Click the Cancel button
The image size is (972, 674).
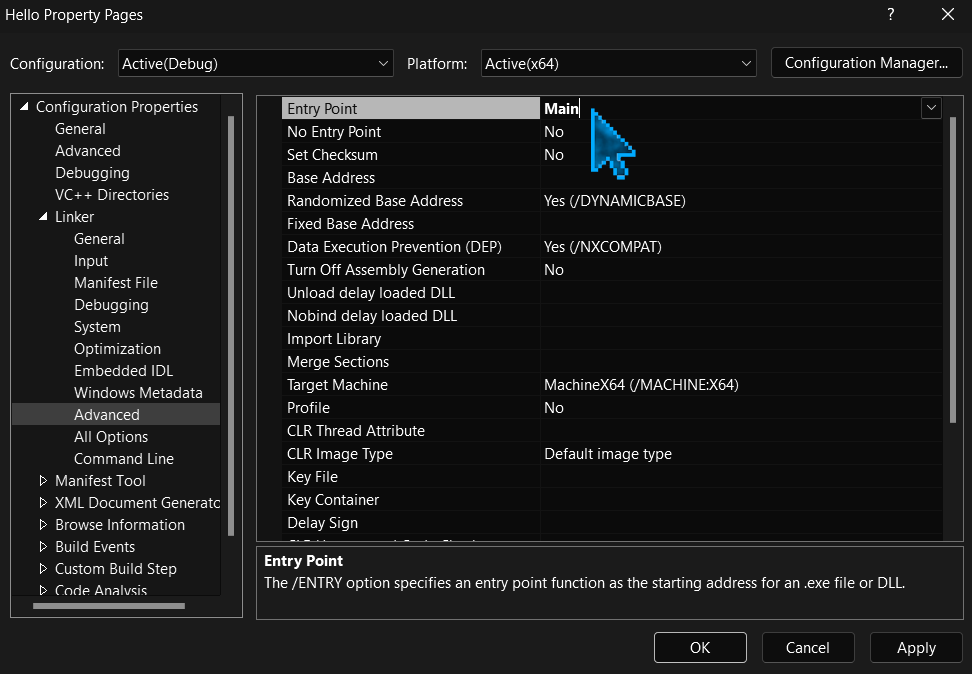807,647
